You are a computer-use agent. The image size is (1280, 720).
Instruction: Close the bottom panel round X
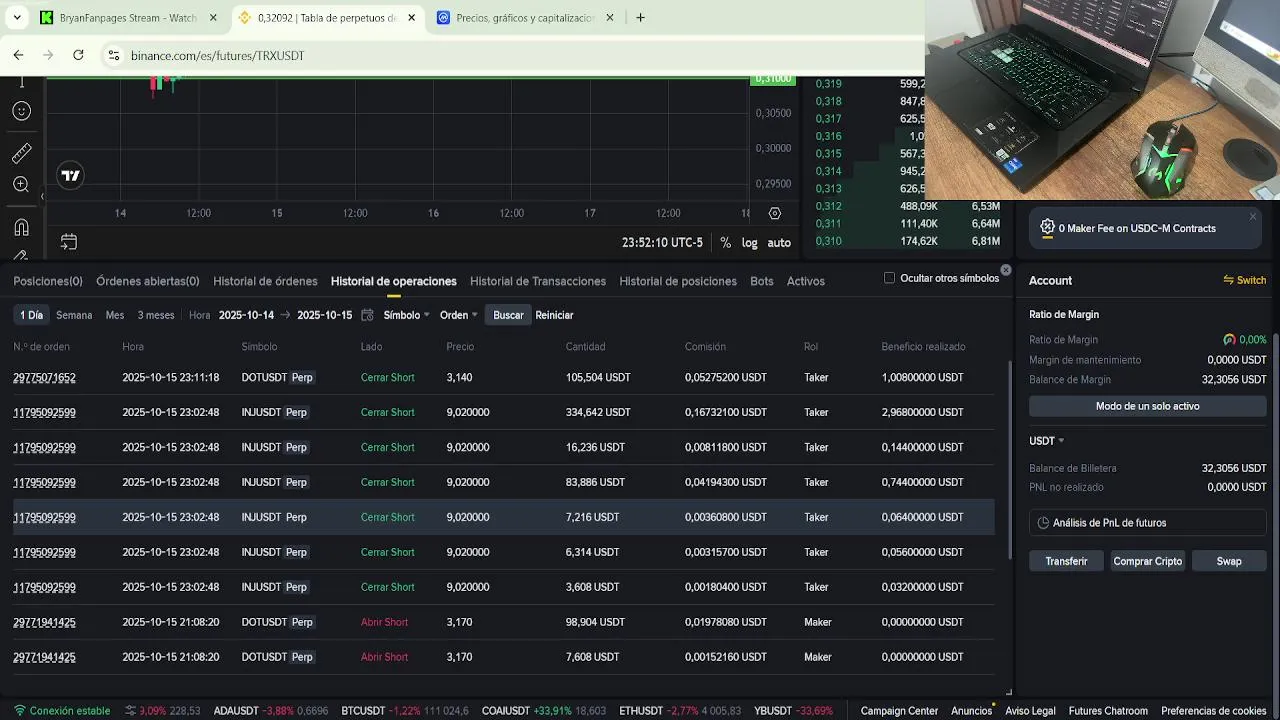click(x=1006, y=270)
